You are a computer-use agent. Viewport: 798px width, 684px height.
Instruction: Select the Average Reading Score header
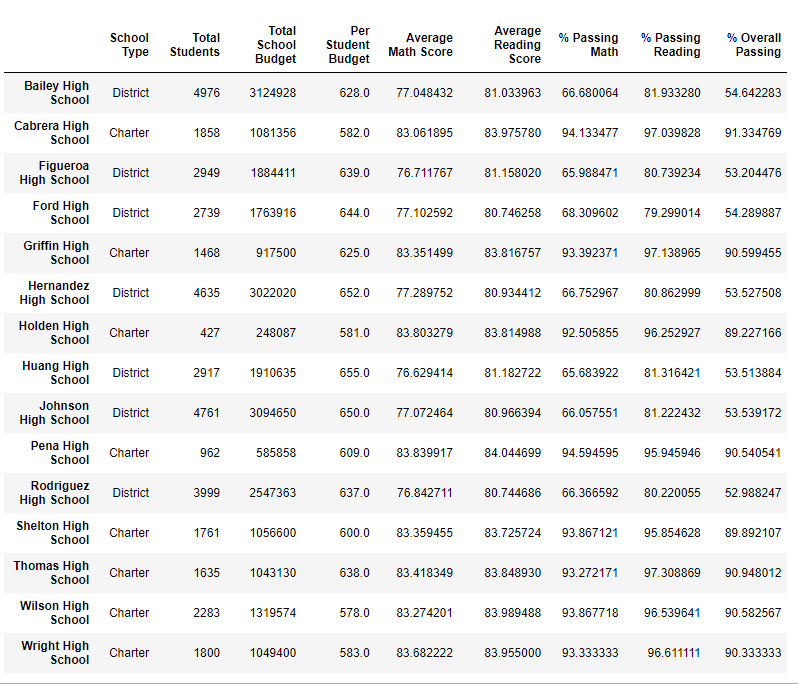[517, 45]
